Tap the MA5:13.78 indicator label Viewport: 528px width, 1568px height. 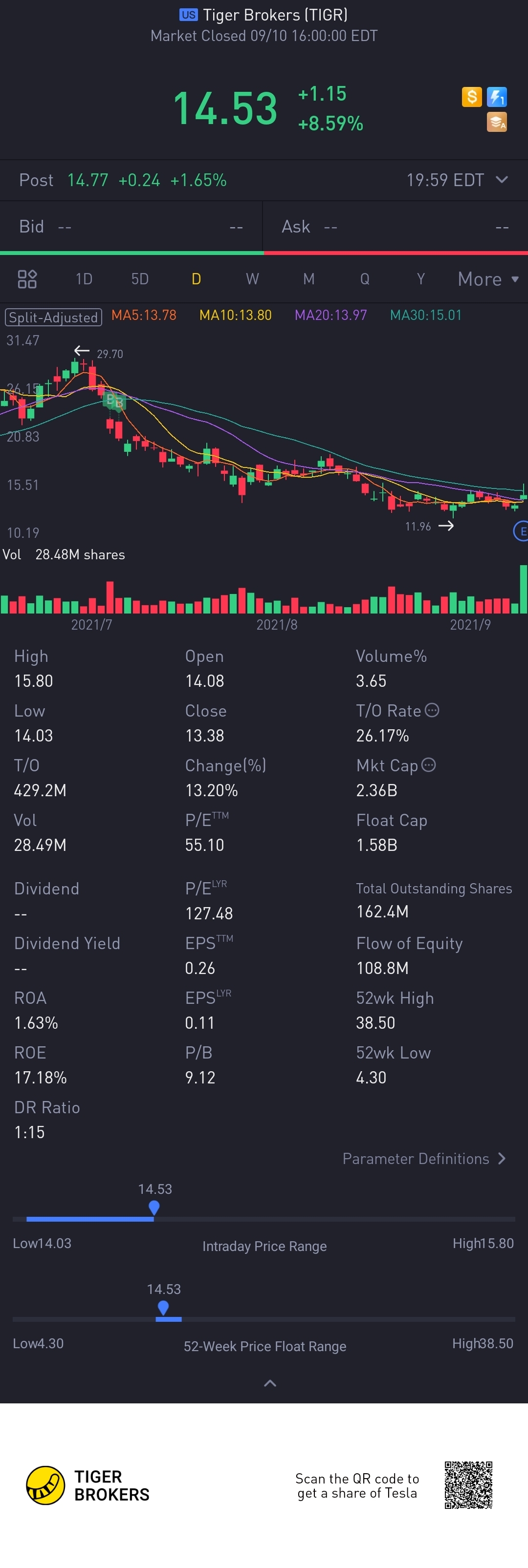pos(144,315)
